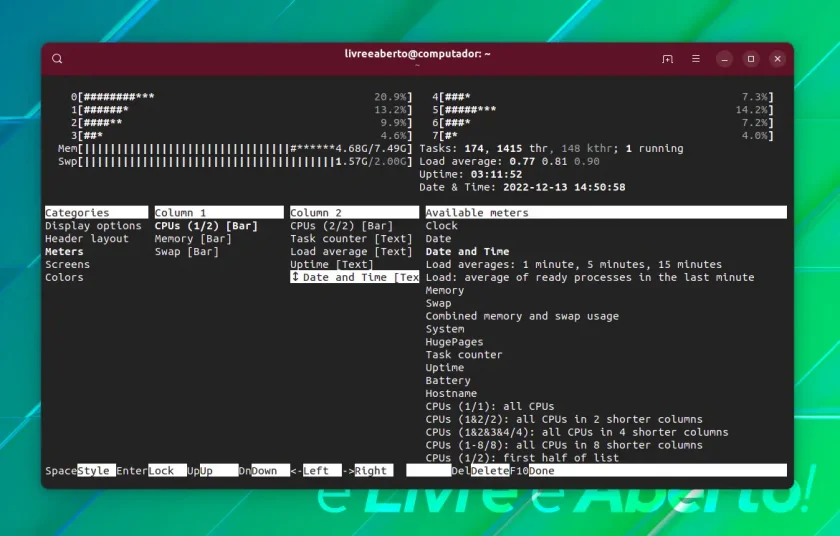840x536 pixels.
Task: Open a new tab in terminal
Action: click(x=668, y=59)
